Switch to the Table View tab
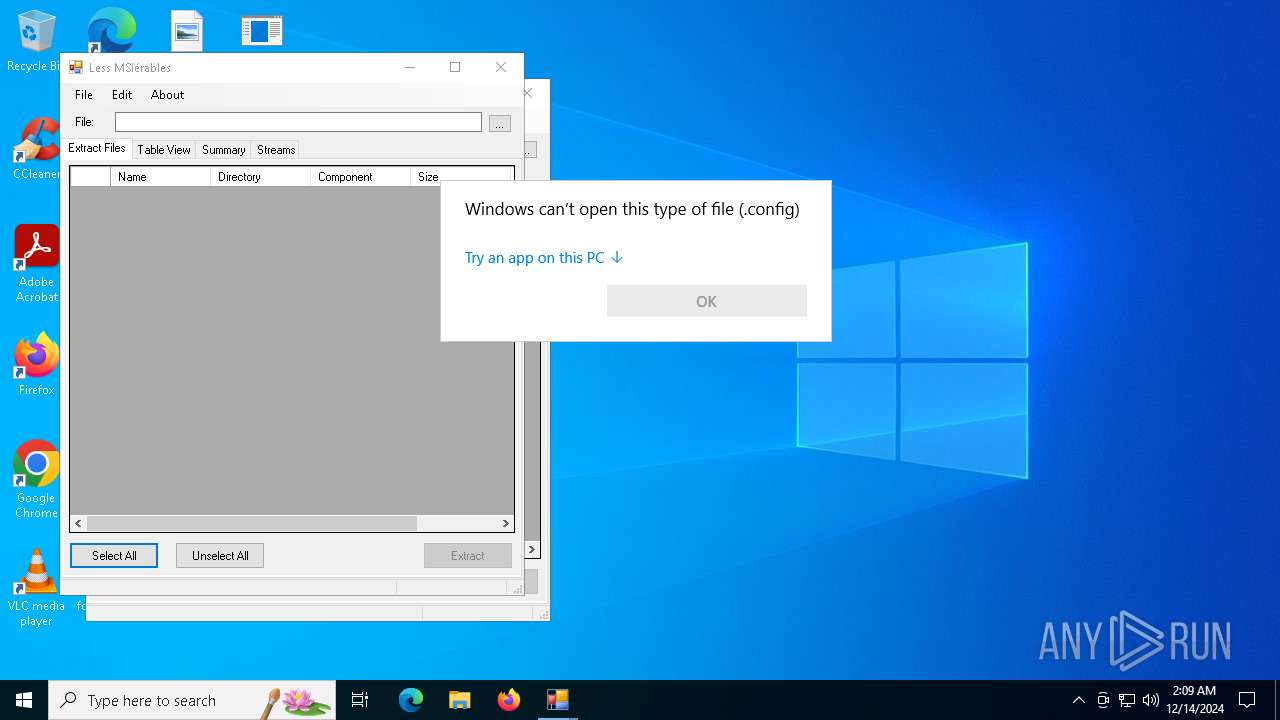This screenshot has width=1280, height=720. click(x=164, y=150)
